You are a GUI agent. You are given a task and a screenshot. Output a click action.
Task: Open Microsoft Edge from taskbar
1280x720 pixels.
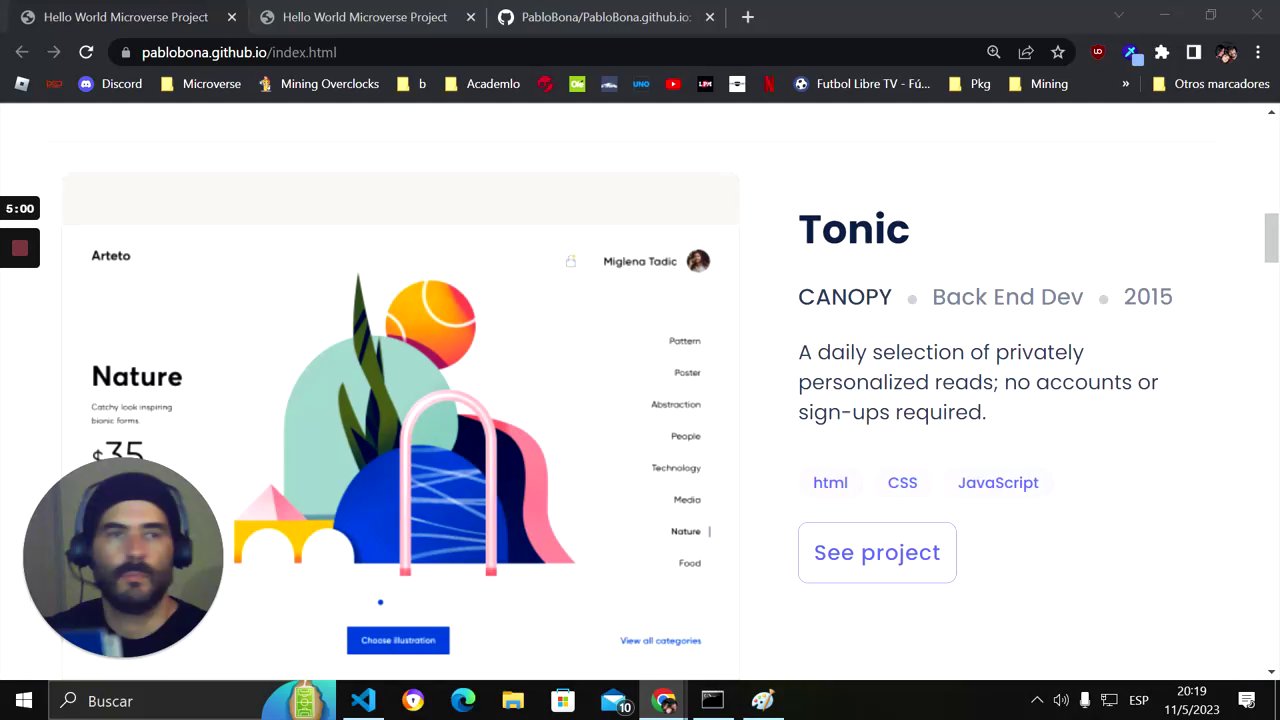(x=463, y=700)
